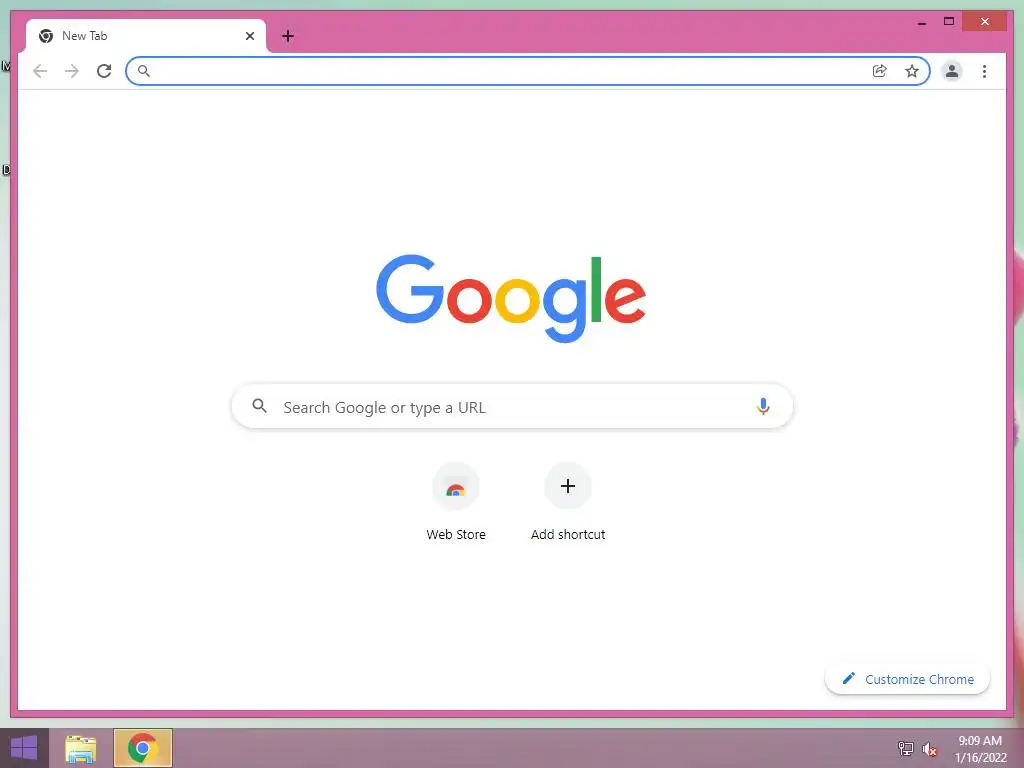The image size is (1024, 768).
Task: Select the New Tab tab
Action: click(x=146, y=36)
